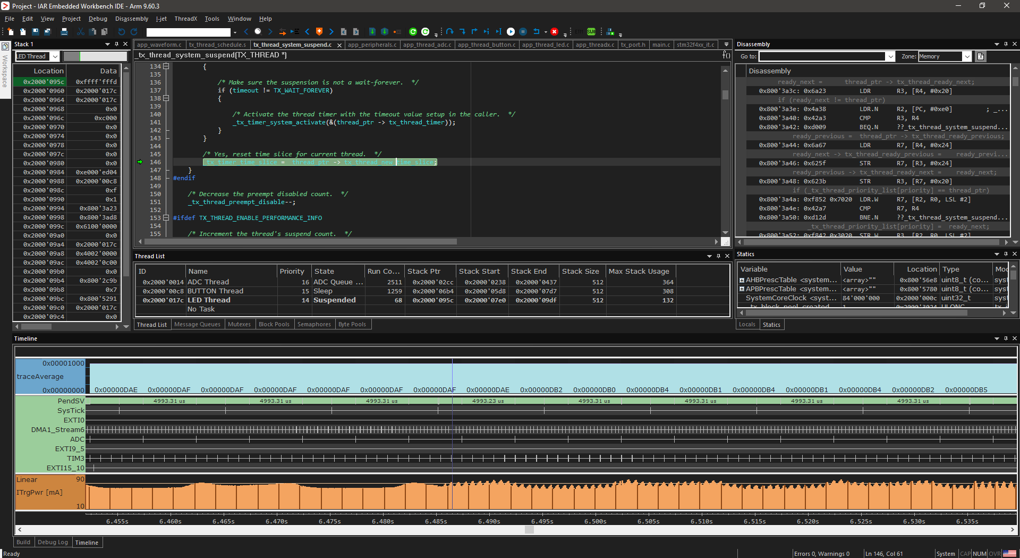
Task: Switch to the Locals tab
Action: (x=747, y=324)
